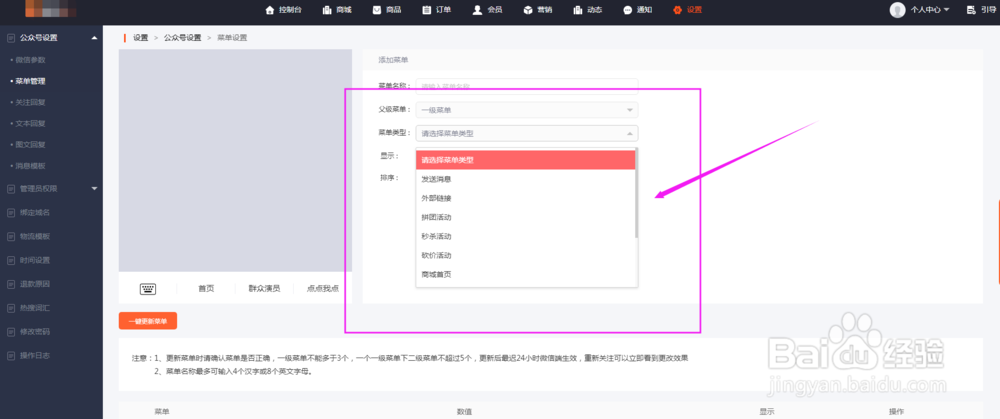This screenshot has width=1000, height=419.
Task: Click the menu type list scrollbar
Action: pos(636,193)
